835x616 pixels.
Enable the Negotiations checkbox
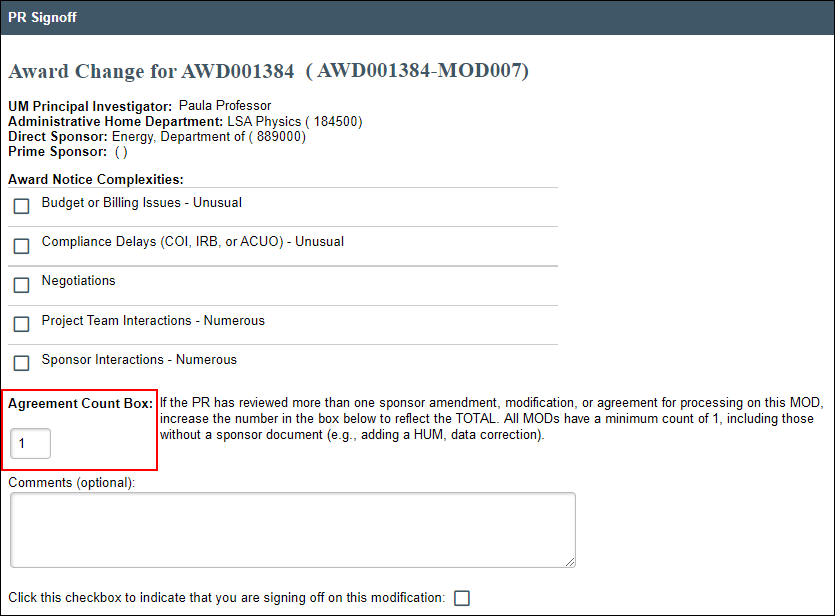pyautogui.click(x=21, y=285)
